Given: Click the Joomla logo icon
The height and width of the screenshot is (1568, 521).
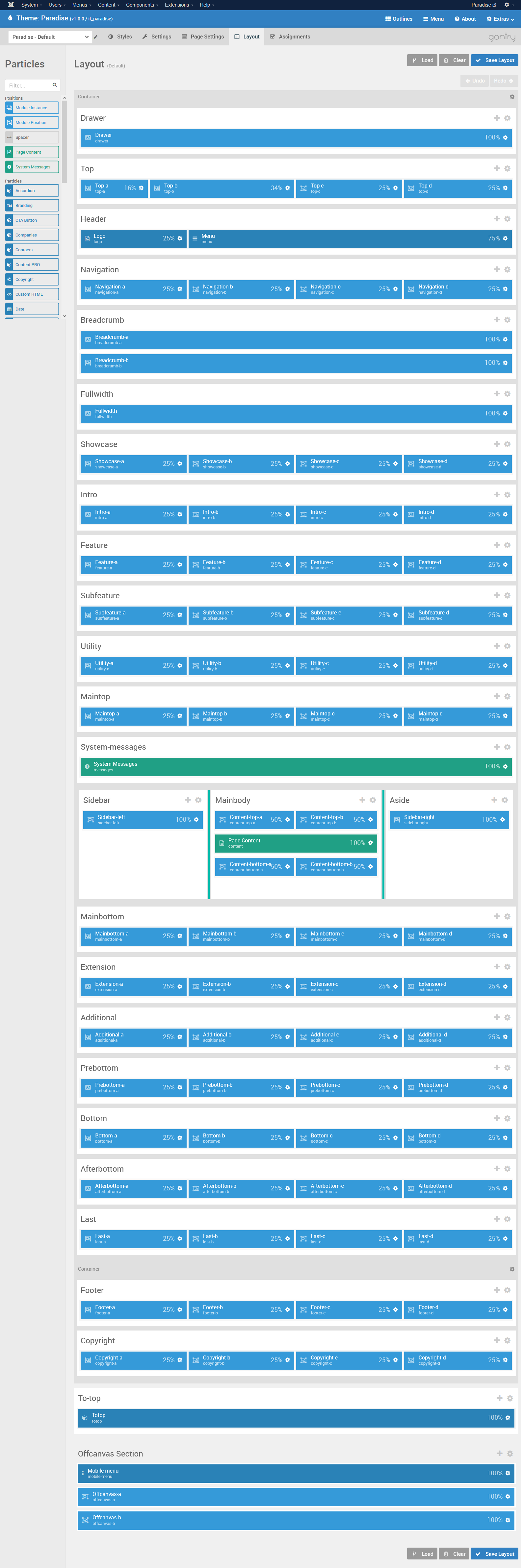Looking at the screenshot, I should (x=10, y=5).
